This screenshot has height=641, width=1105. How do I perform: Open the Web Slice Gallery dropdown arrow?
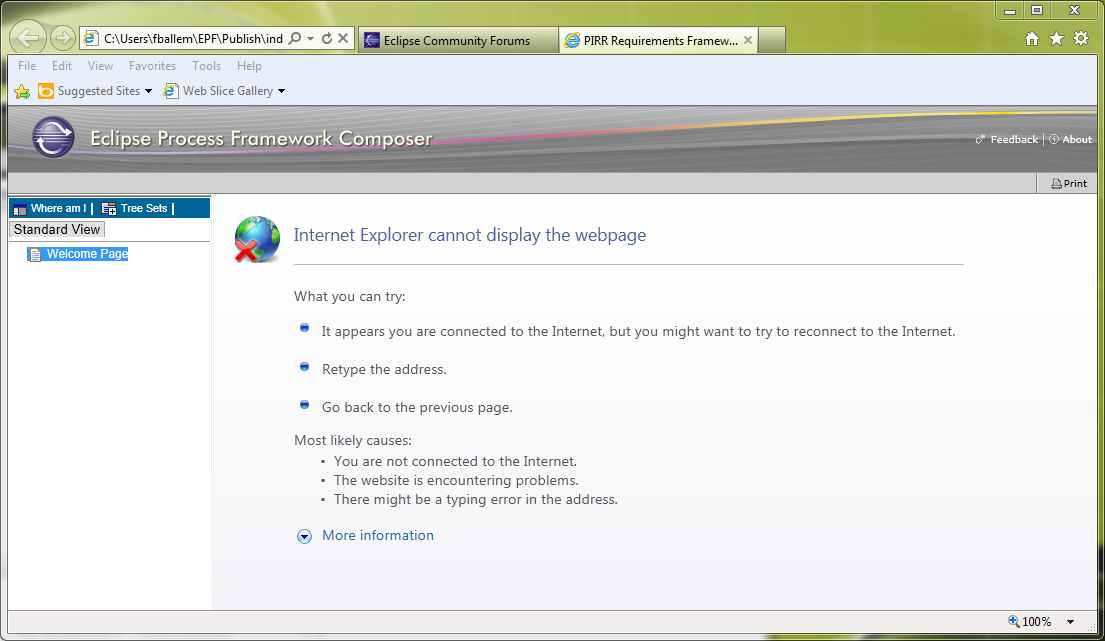281,91
